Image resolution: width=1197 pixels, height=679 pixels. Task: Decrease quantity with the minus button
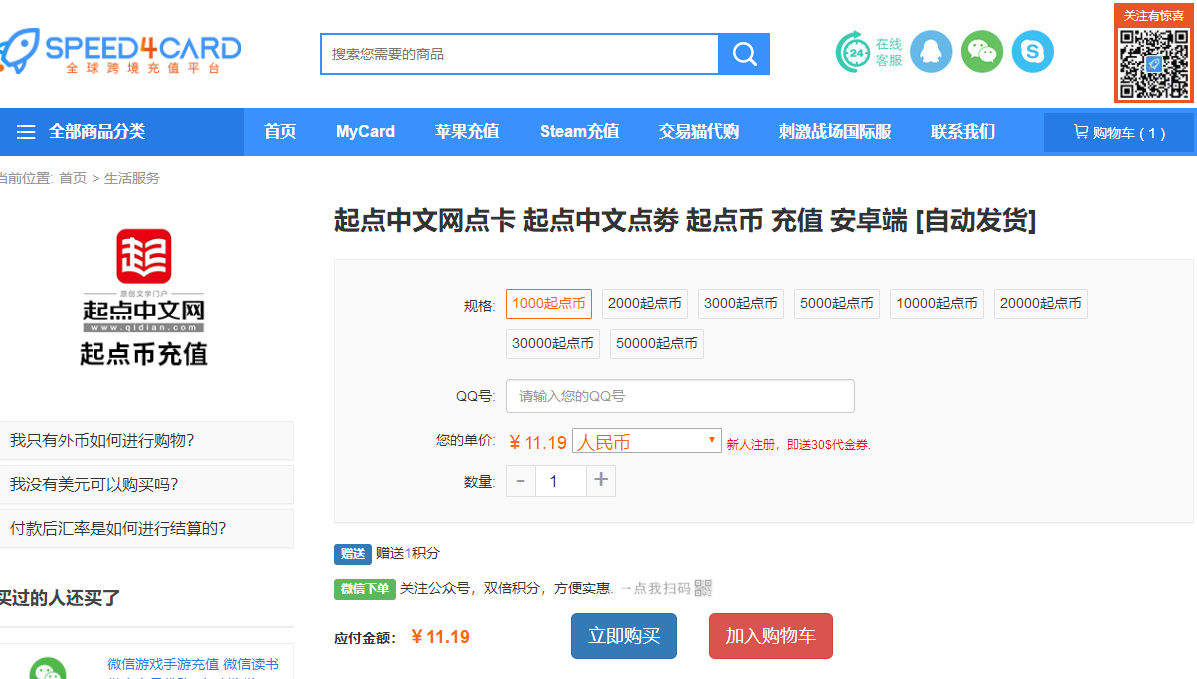[521, 481]
